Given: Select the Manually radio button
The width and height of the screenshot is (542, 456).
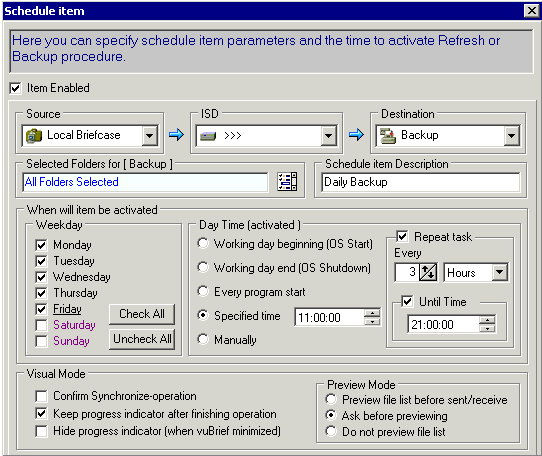Looking at the screenshot, I should click(x=203, y=339).
